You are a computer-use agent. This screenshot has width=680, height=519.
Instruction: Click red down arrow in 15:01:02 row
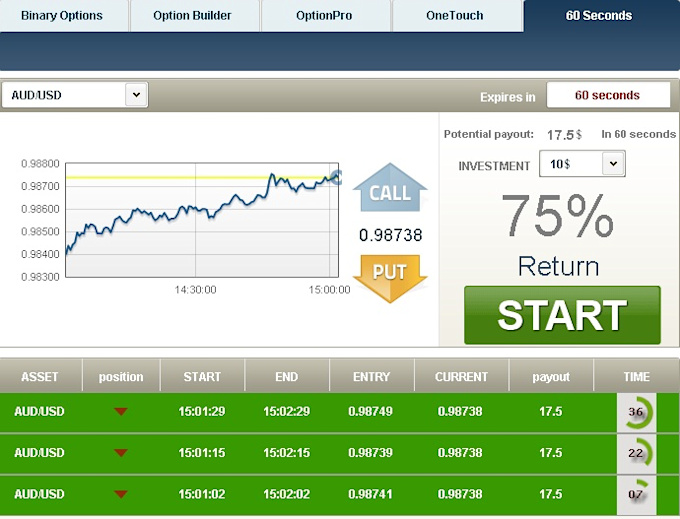tap(121, 494)
